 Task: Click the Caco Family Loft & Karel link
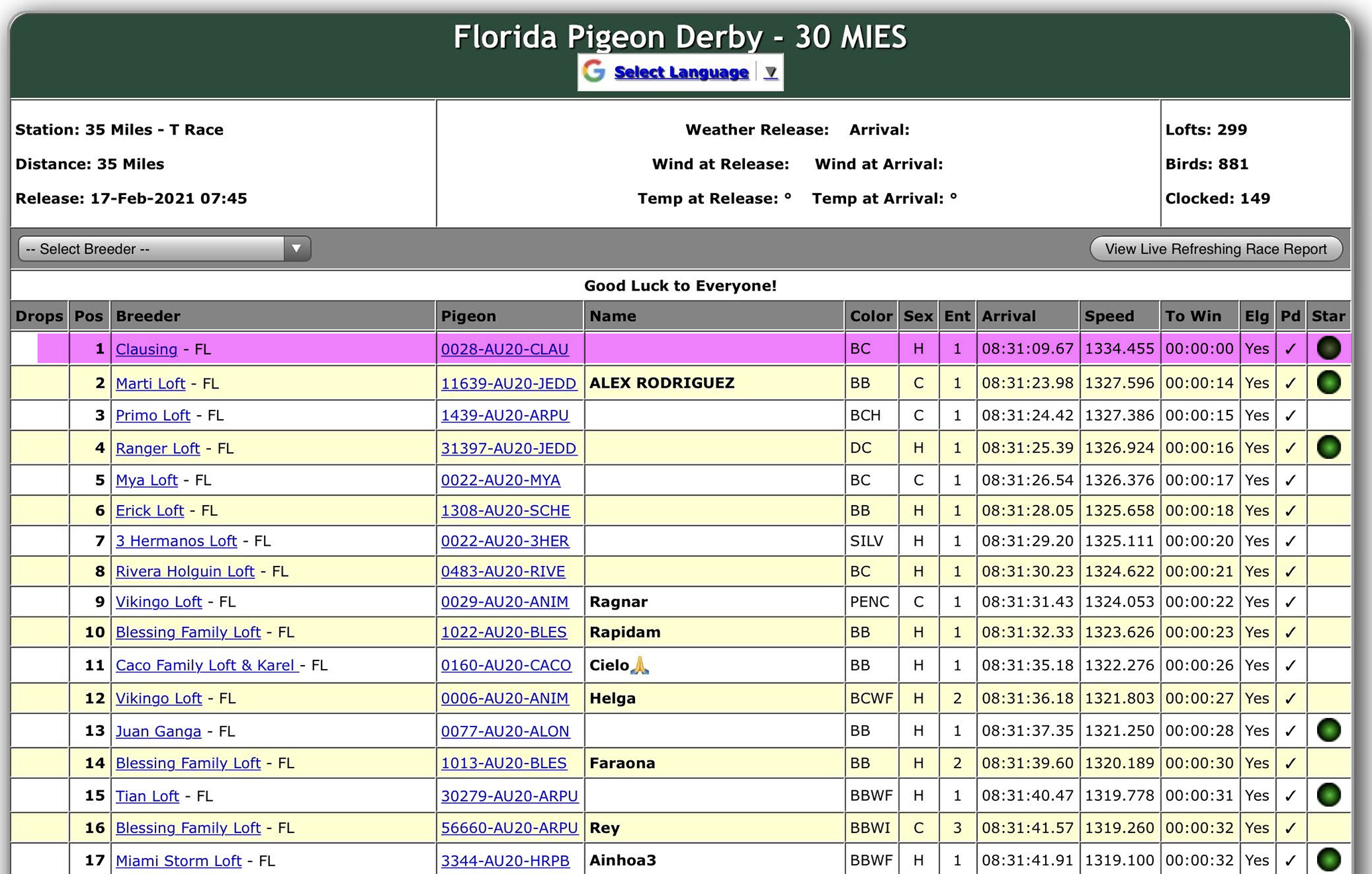[x=206, y=665]
